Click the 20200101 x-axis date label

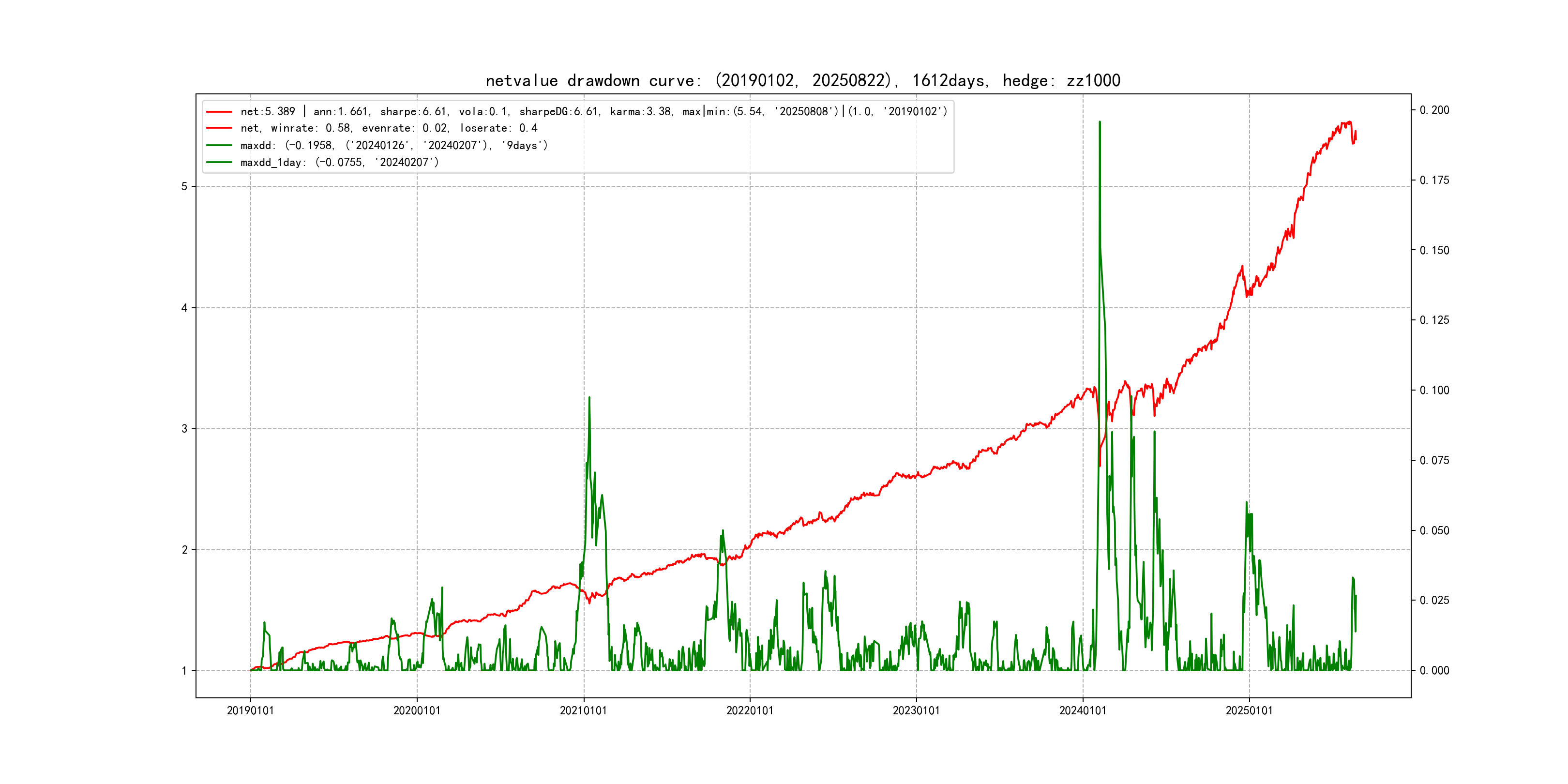[x=416, y=710]
